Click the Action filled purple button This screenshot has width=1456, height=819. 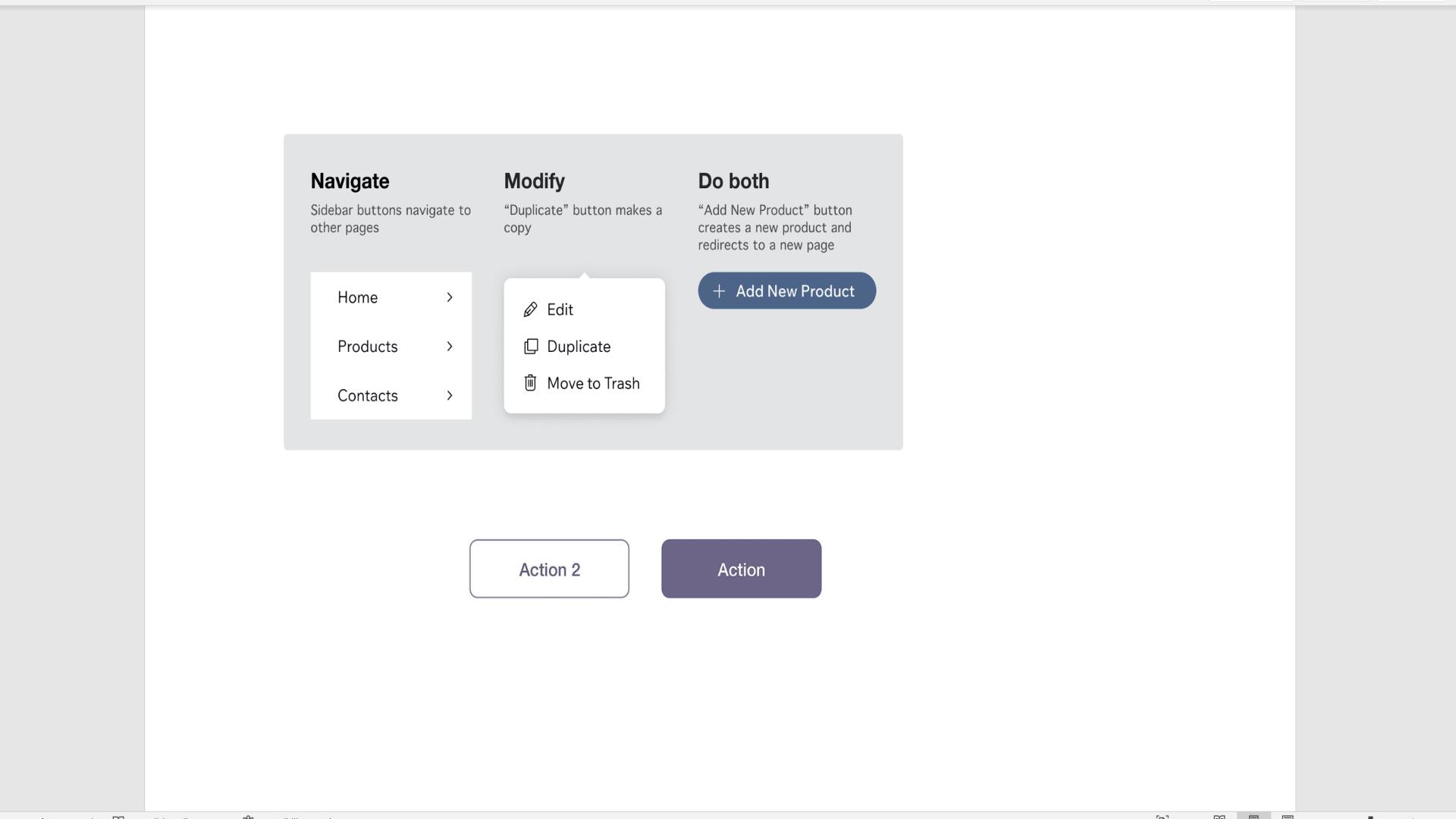(x=741, y=568)
